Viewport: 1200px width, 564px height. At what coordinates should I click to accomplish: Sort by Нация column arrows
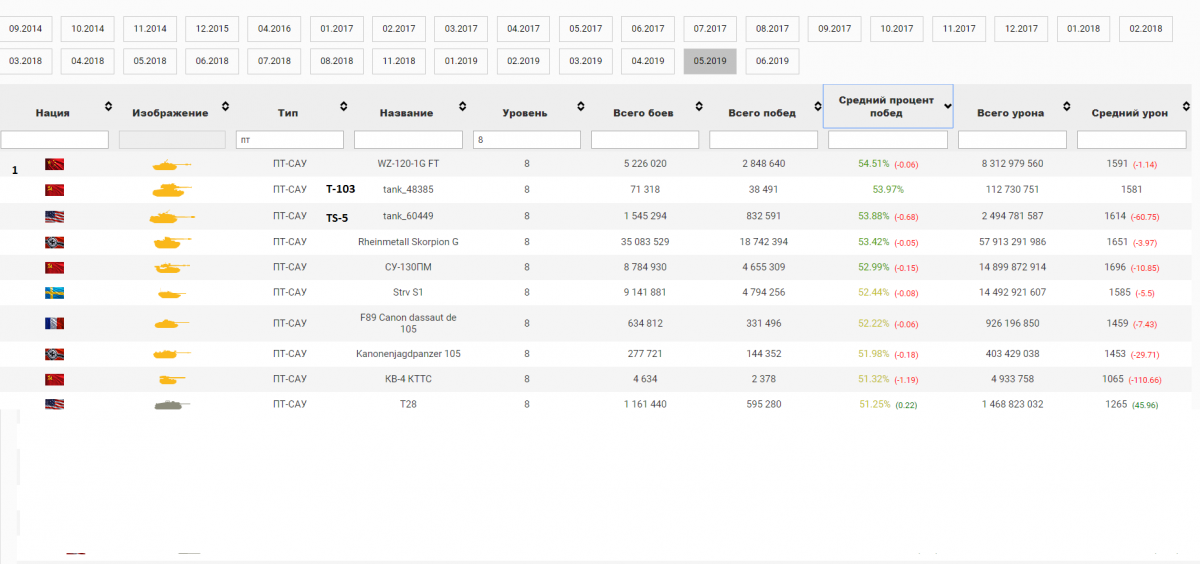108,107
